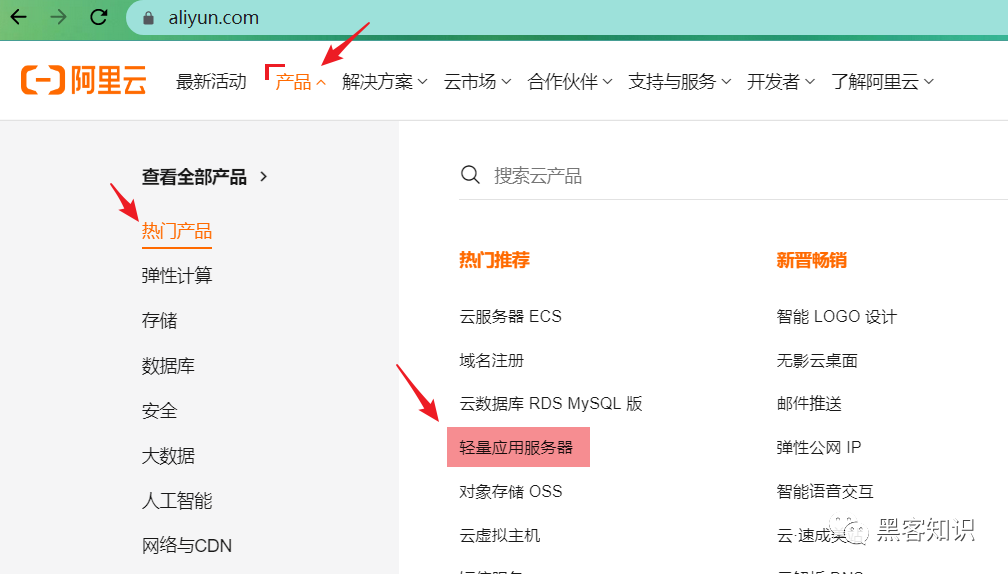1008x574 pixels.
Task: Open 邮件推送 product
Action: coord(809,404)
